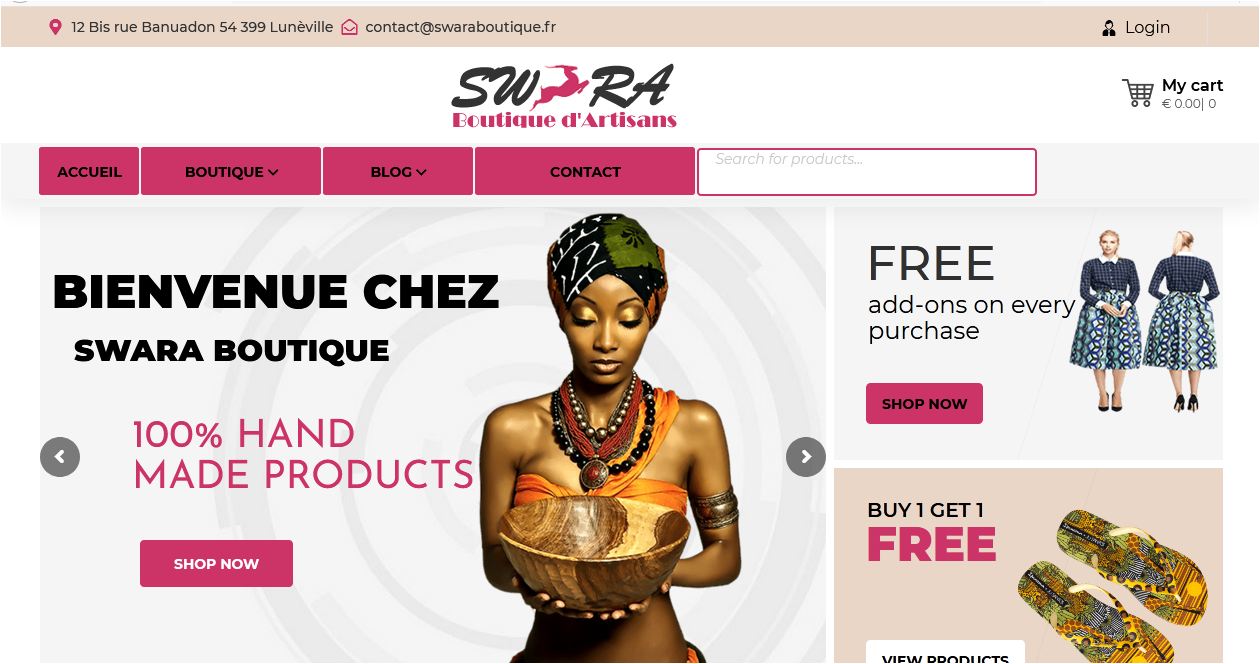Click the Login link
Image resolution: width=1260 pixels, height=664 pixels.
(x=1147, y=28)
